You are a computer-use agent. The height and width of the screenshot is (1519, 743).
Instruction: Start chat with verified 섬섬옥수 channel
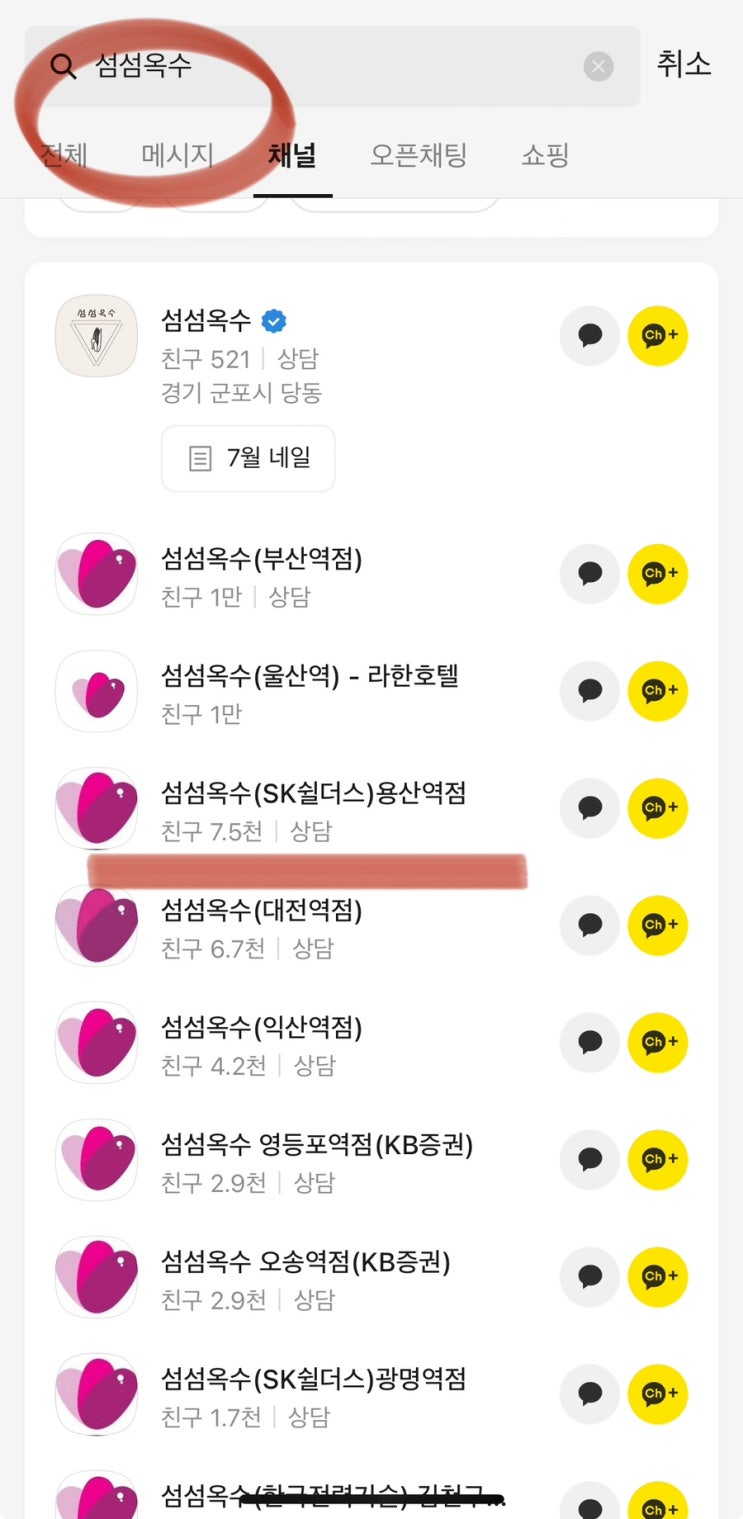590,336
